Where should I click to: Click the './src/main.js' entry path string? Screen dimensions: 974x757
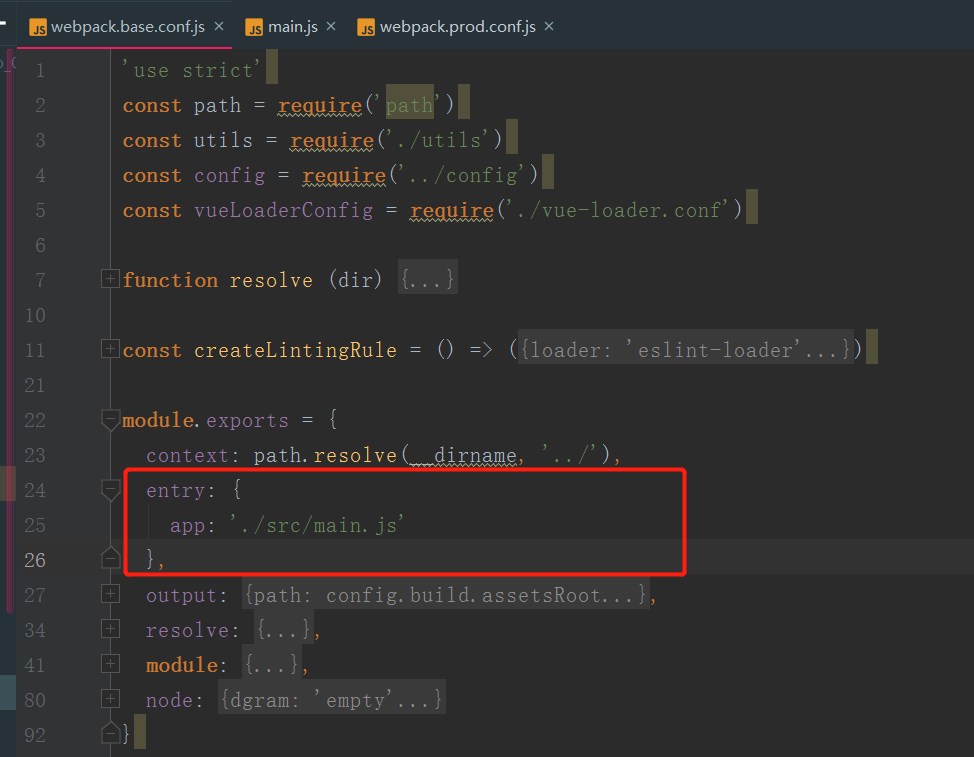click(317, 525)
